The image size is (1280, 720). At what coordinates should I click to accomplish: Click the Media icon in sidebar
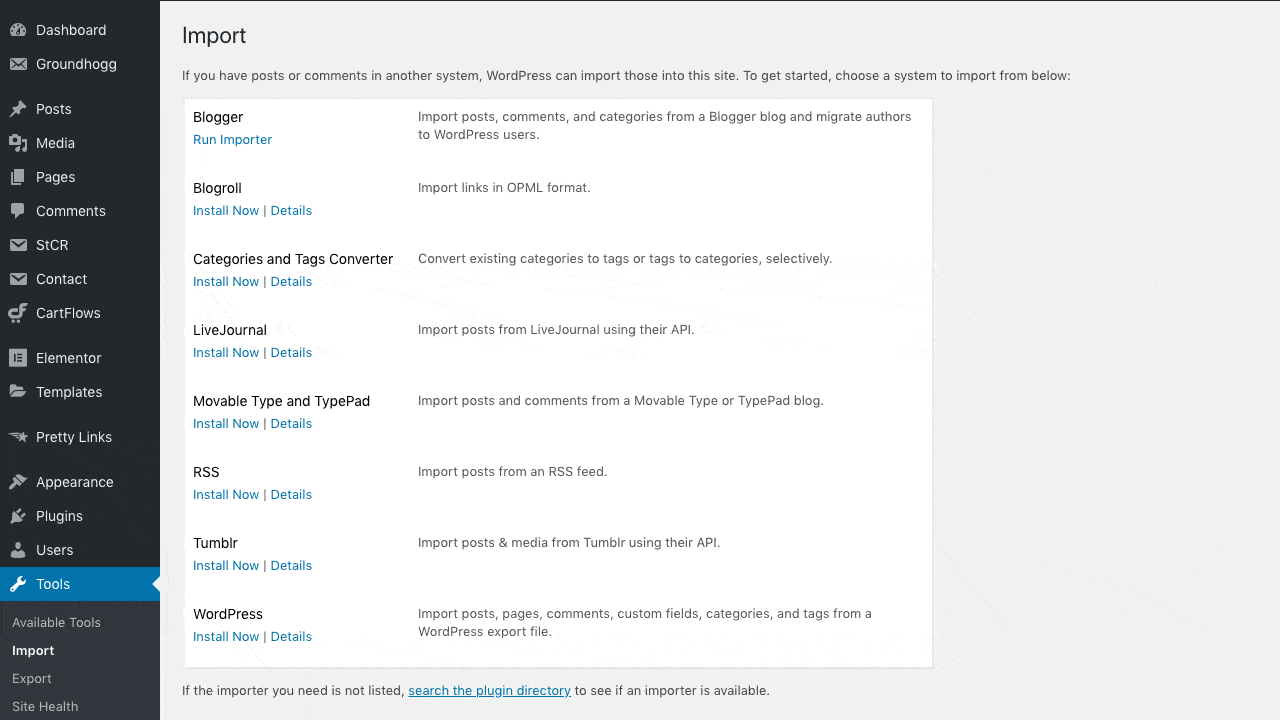pyautogui.click(x=18, y=143)
